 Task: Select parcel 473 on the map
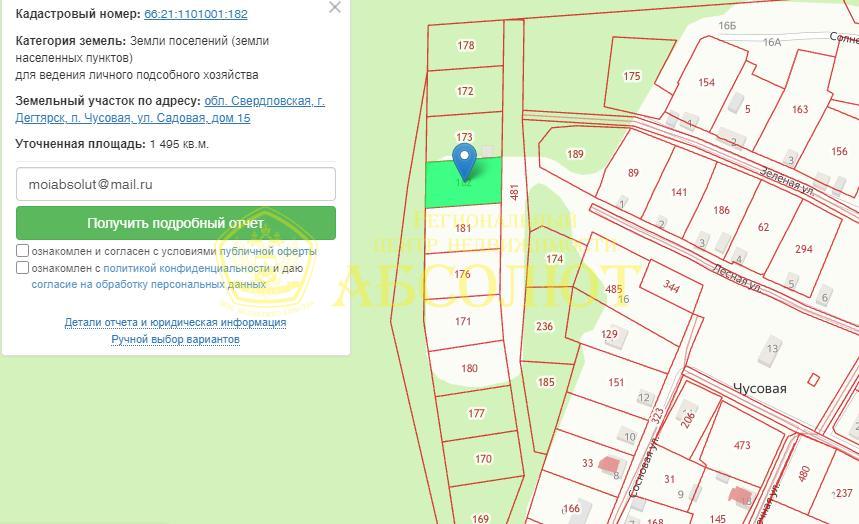742,445
